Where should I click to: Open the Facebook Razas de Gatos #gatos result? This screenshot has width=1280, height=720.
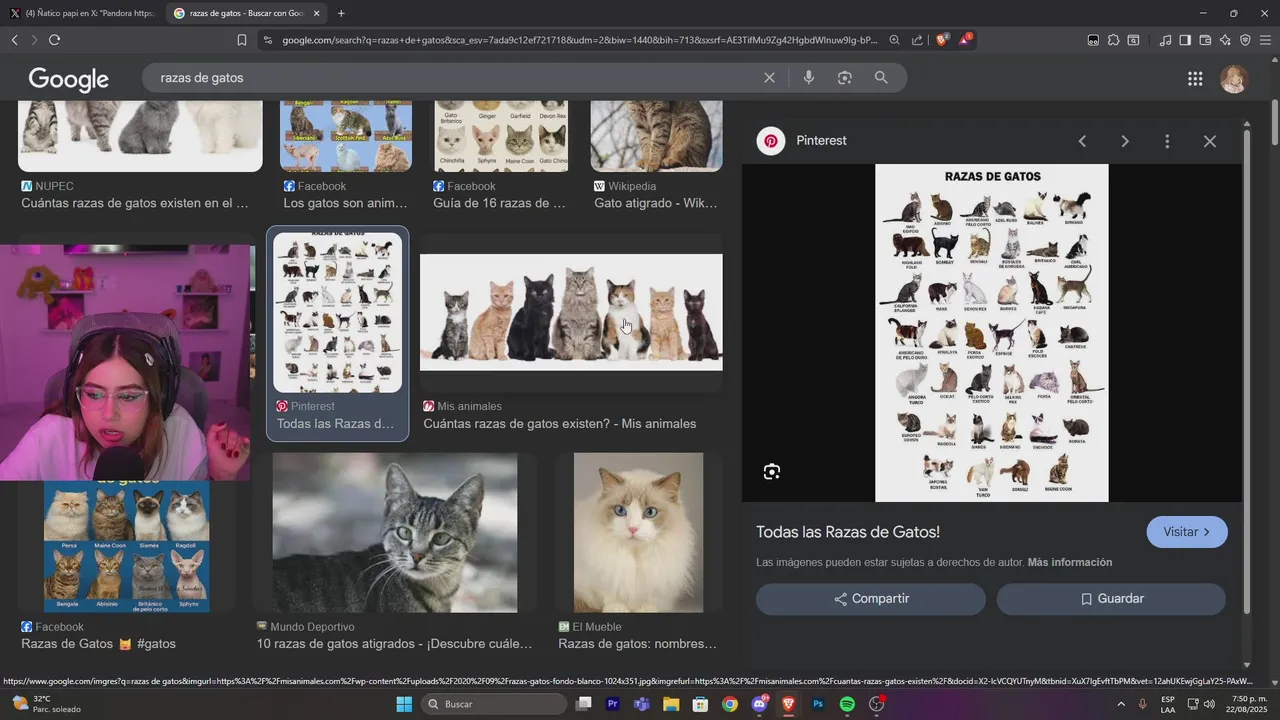click(98, 644)
